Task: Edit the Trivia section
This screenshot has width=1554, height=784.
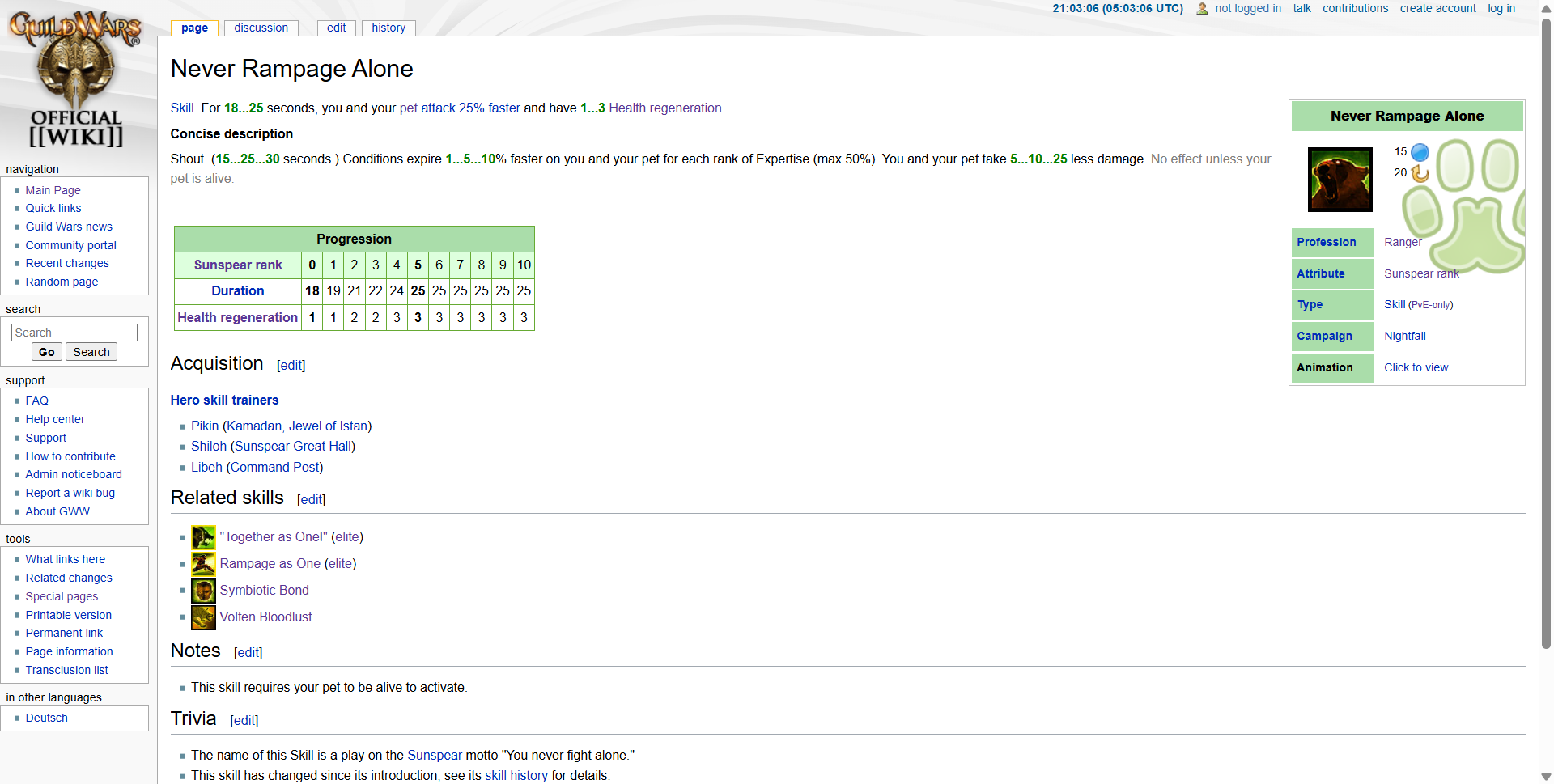Action: [x=244, y=721]
